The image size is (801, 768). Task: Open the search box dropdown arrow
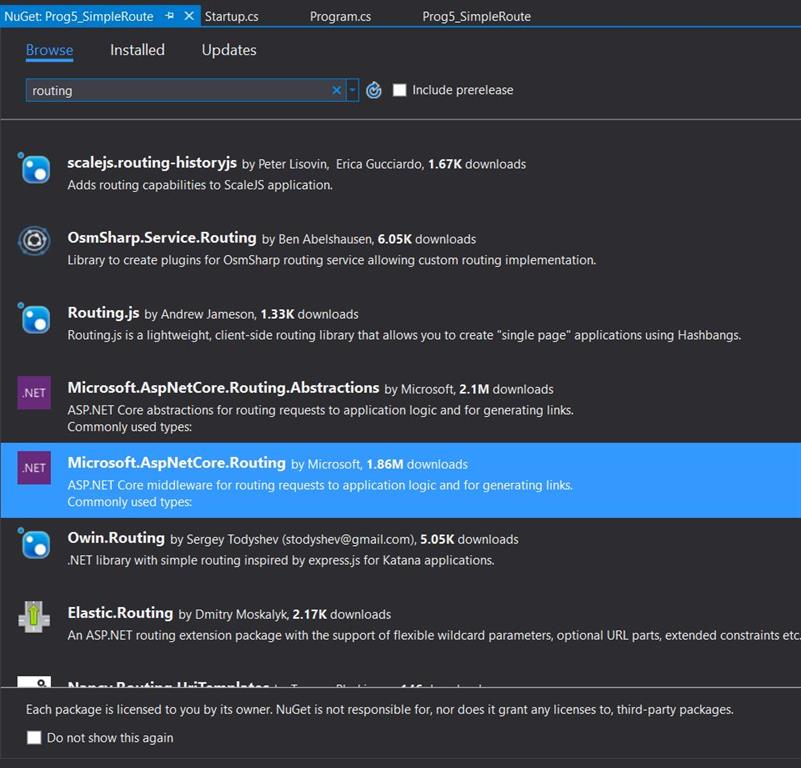[352, 90]
